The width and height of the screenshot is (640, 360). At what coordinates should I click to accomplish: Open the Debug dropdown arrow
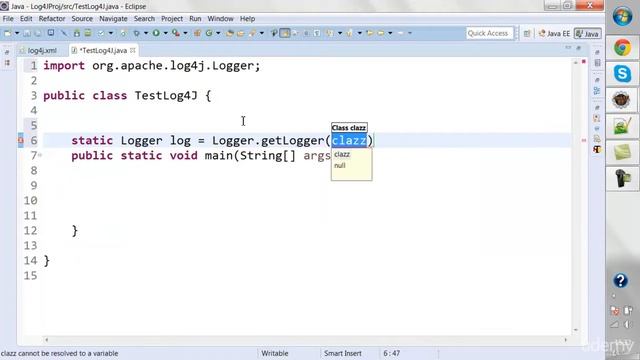[146, 33]
